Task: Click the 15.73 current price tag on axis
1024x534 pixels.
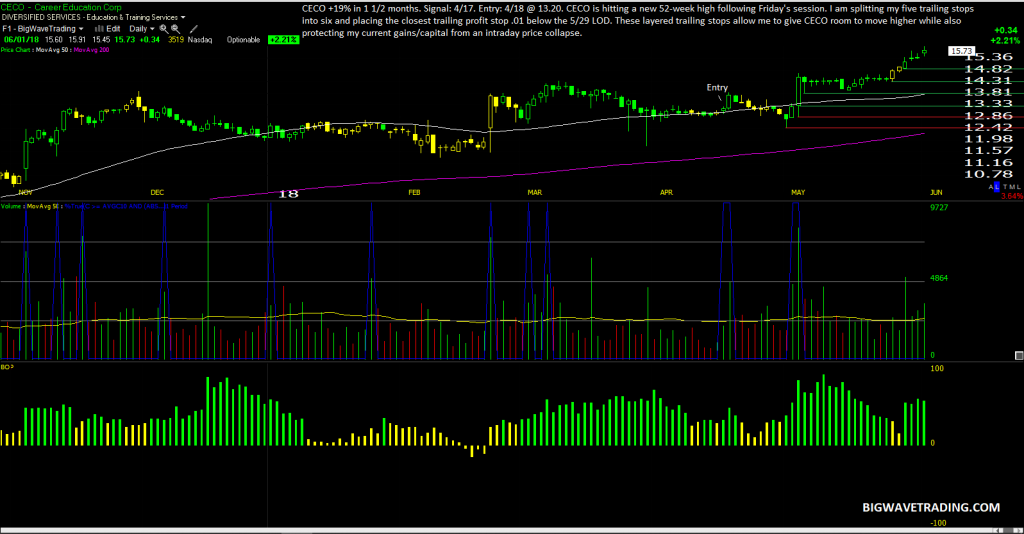Action: click(x=961, y=51)
